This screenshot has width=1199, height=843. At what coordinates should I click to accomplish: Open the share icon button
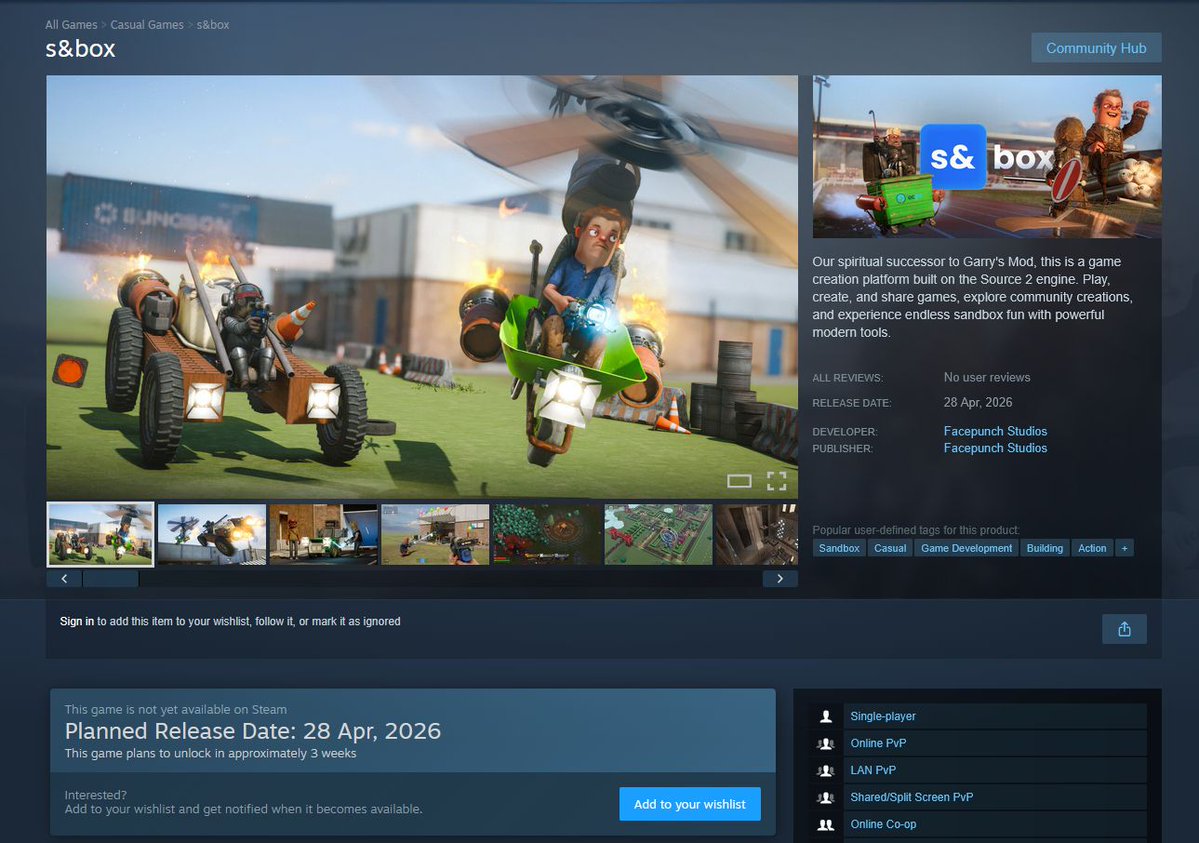tap(1124, 629)
